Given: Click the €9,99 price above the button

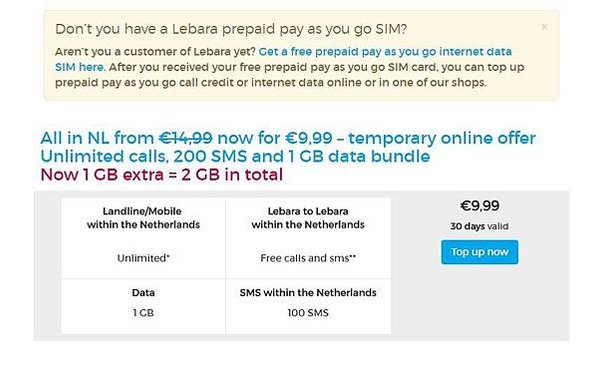Looking at the screenshot, I should pos(479,206).
